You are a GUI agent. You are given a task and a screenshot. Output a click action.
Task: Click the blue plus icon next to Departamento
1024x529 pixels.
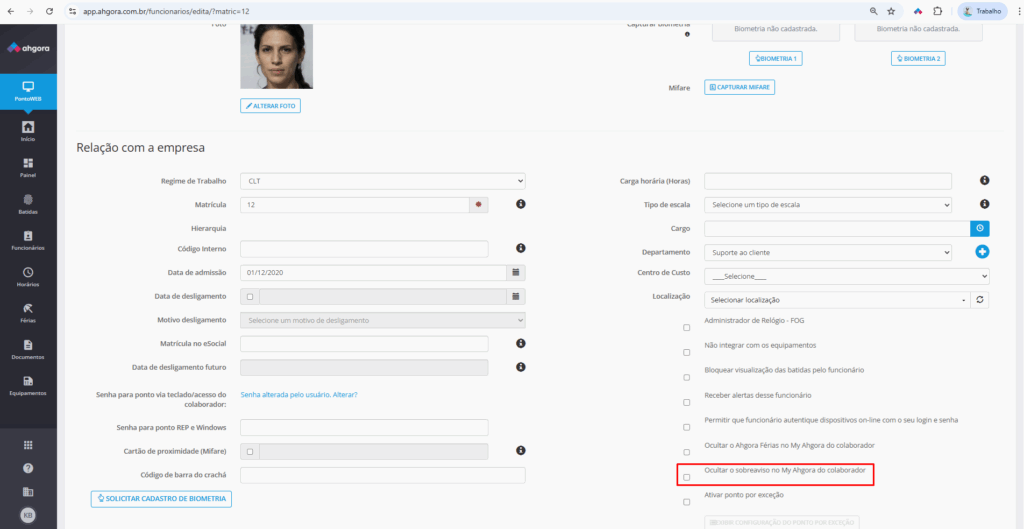tap(982, 252)
